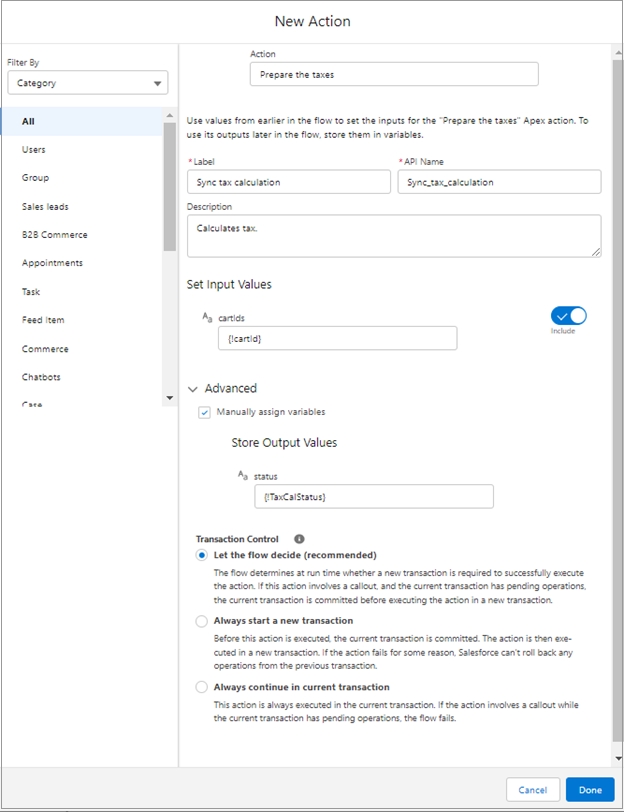Select the All category
Viewport: 624px width, 812px height.
pos(29,121)
